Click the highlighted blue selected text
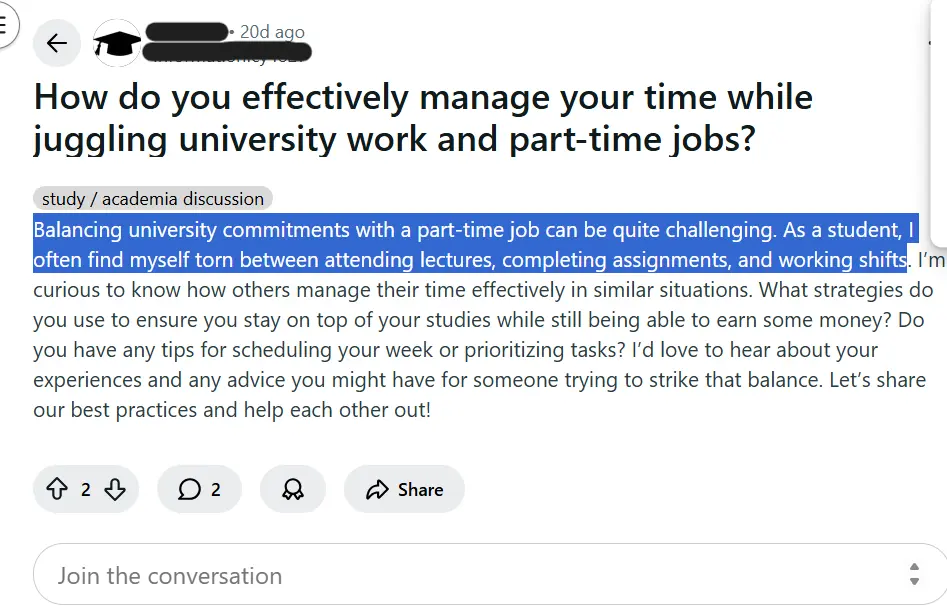 tap(470, 245)
